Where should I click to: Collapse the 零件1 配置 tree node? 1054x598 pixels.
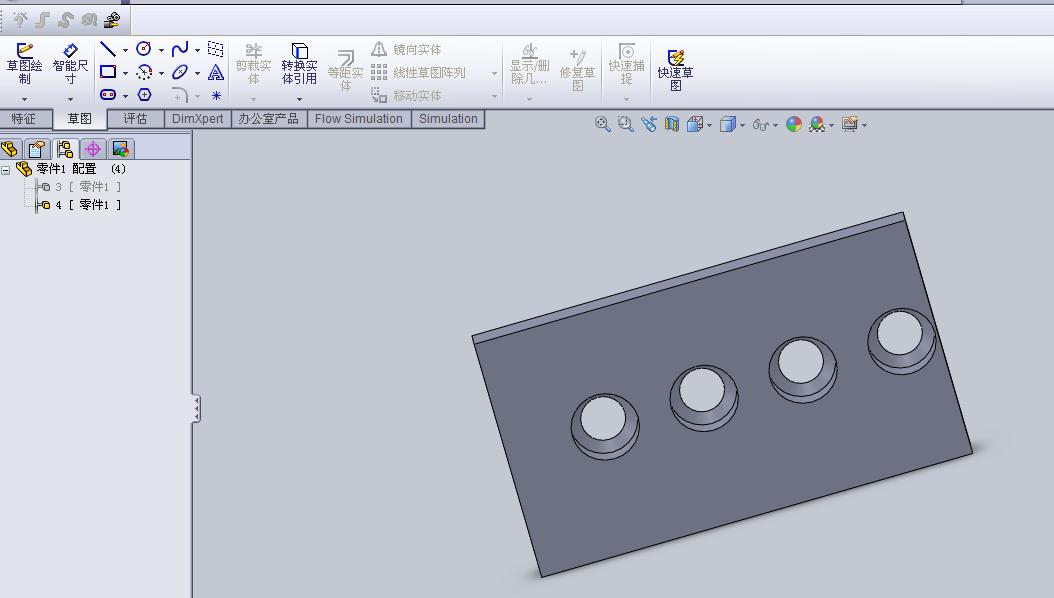[x=5, y=170]
